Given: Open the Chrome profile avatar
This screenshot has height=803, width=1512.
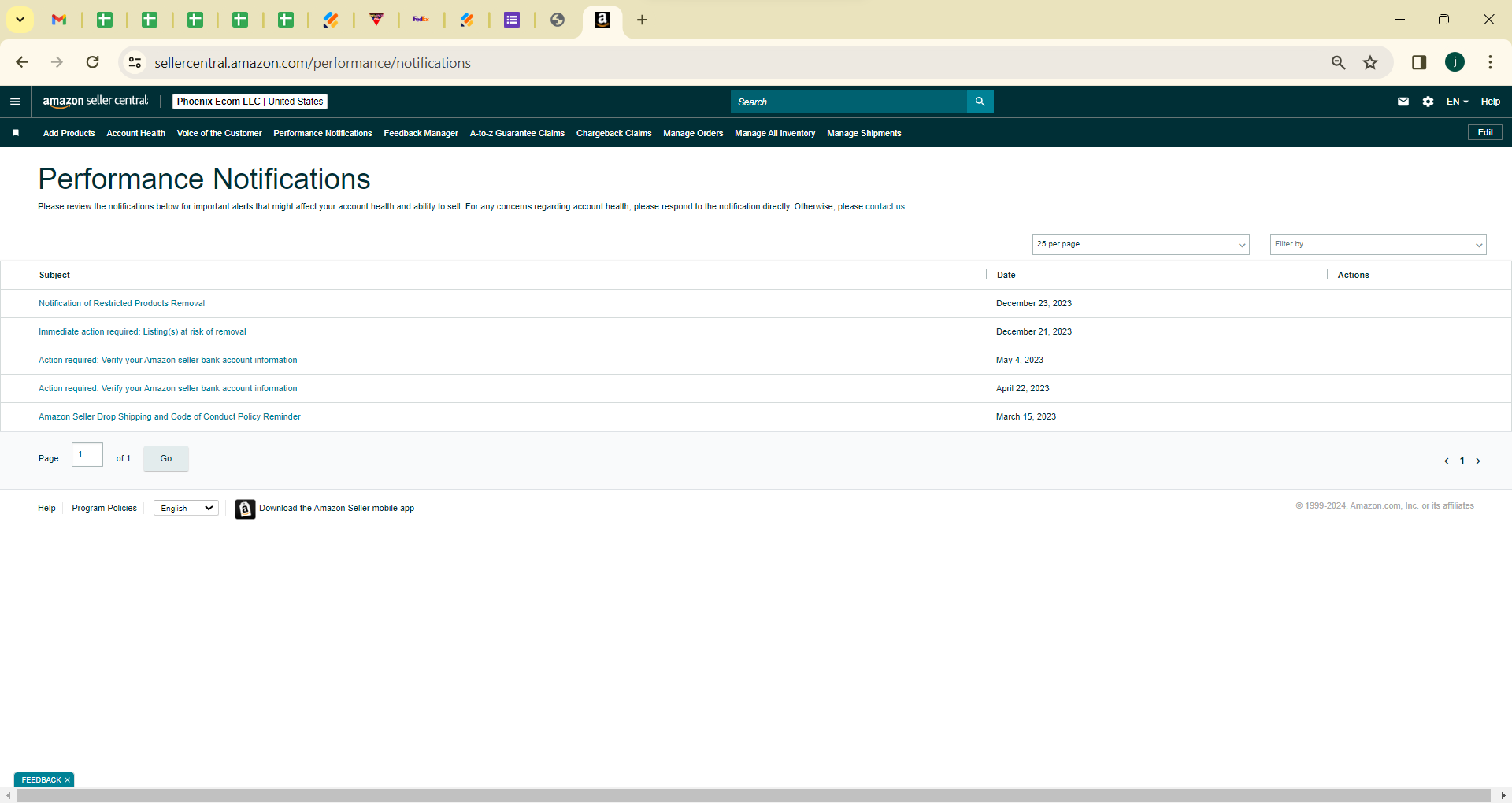Looking at the screenshot, I should point(1455,62).
